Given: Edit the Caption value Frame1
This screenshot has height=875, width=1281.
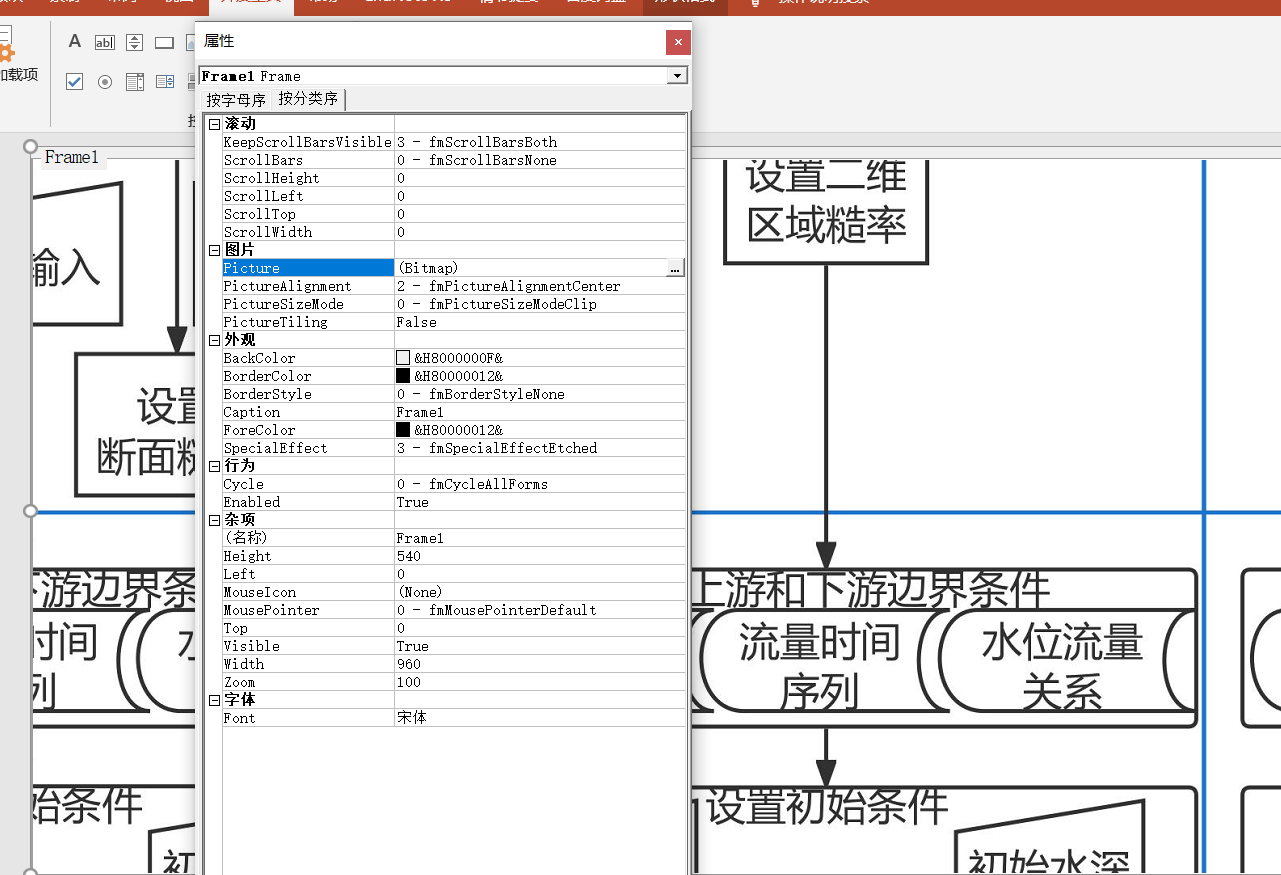Looking at the screenshot, I should [540, 412].
